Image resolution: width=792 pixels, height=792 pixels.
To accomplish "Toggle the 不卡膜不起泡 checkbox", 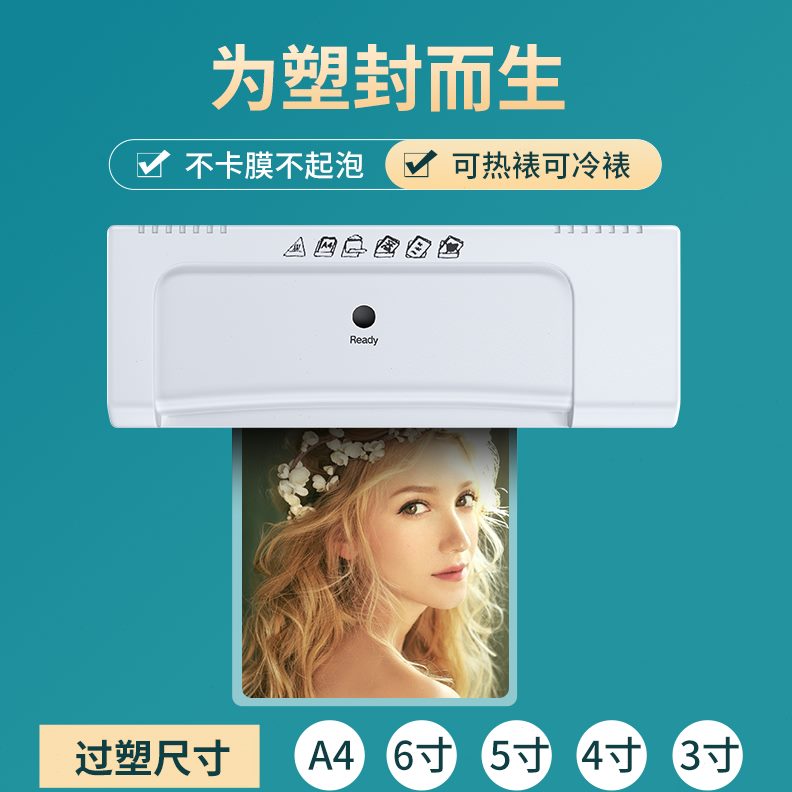I will tap(152, 164).
